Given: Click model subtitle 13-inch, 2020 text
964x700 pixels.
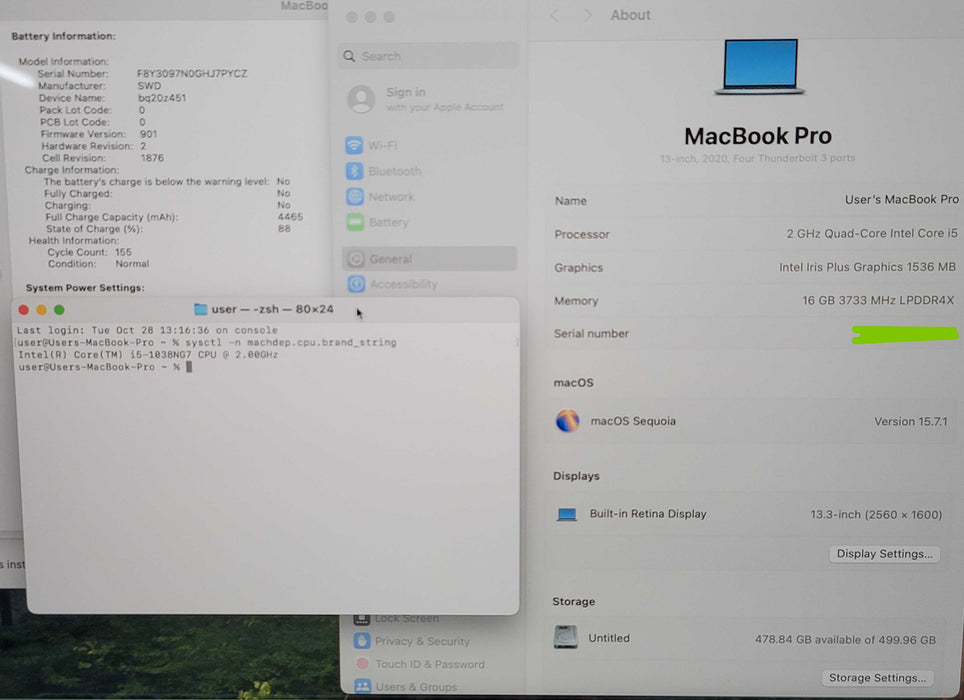Looking at the screenshot, I should pos(757,158).
